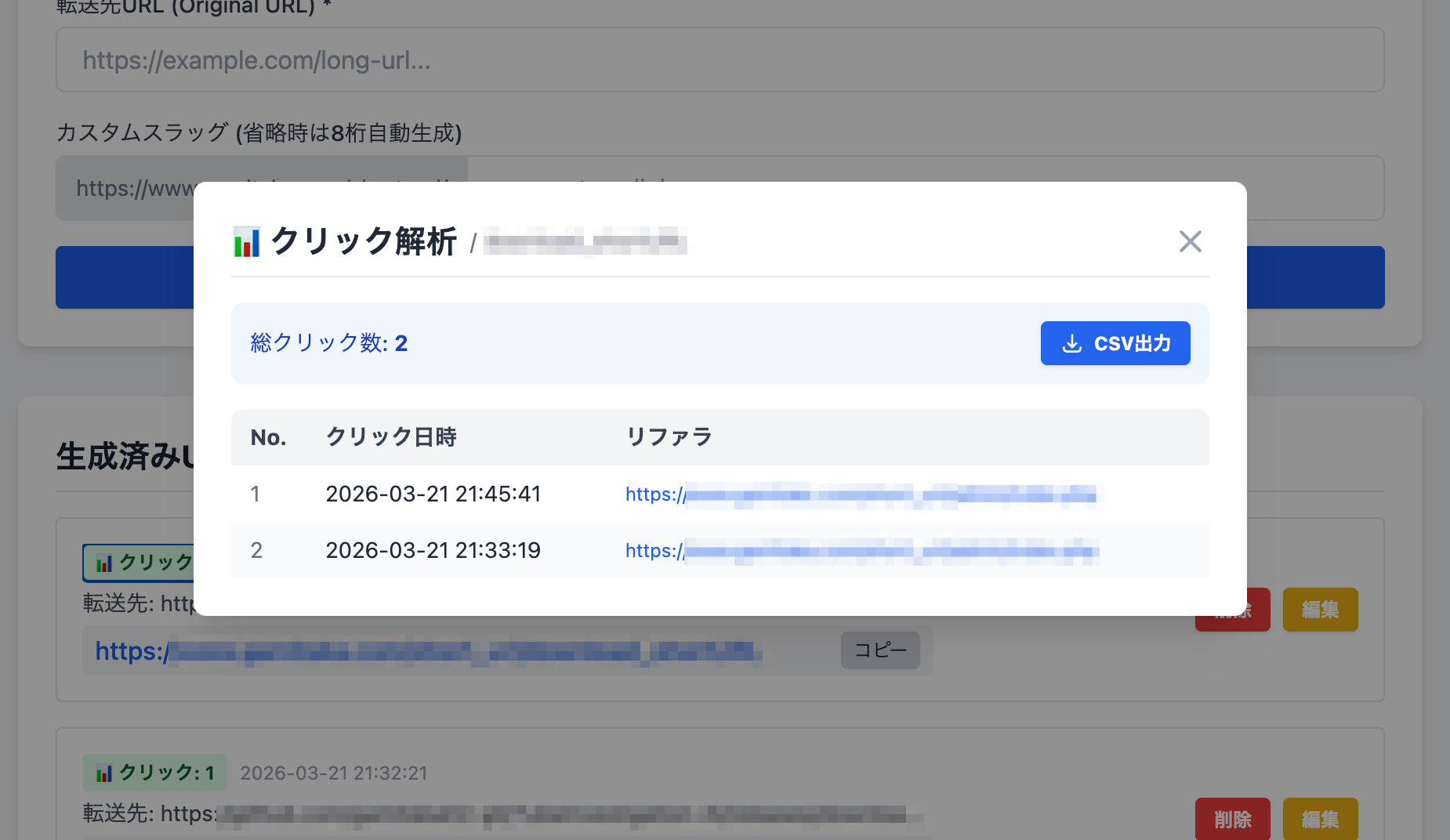Copy the shortened URL with コピー button
The width and height of the screenshot is (1450, 840).
[880, 650]
